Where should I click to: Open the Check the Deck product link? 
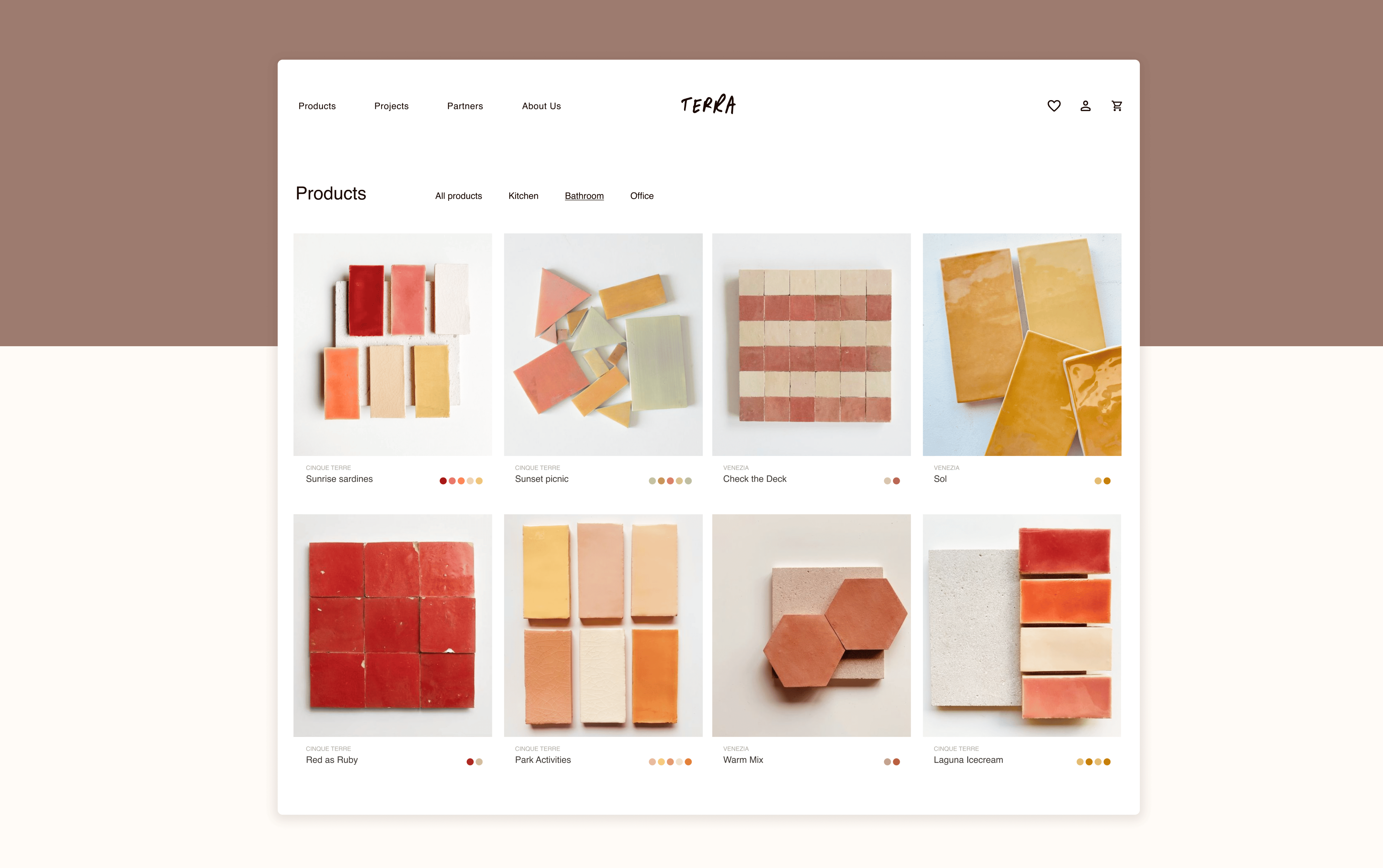tap(755, 479)
